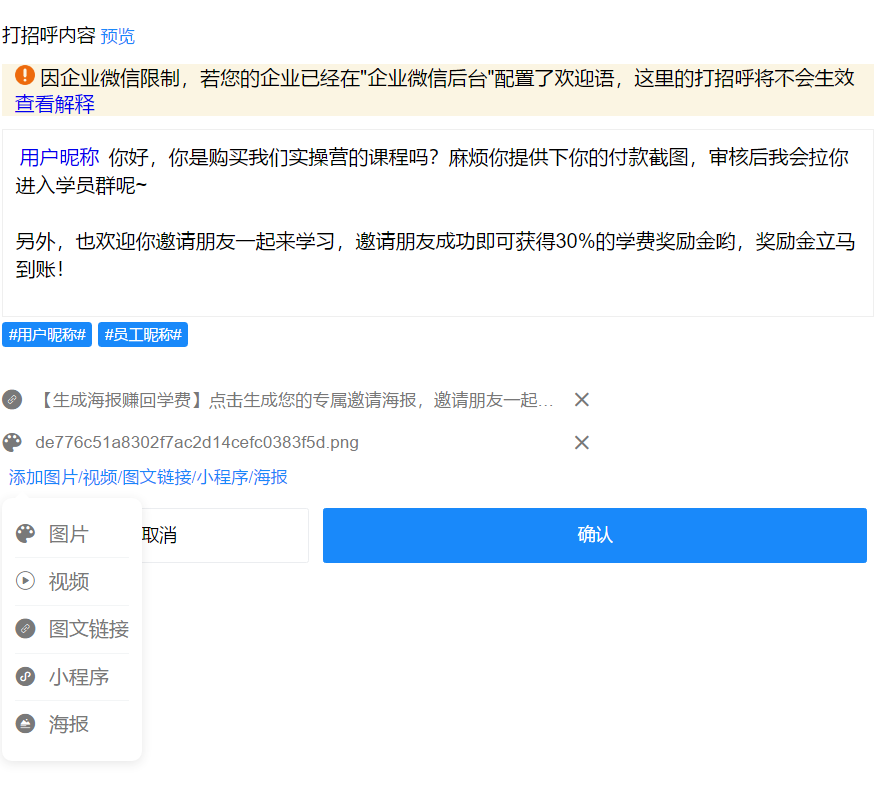Screen dimensions: 885x786
Task: Click the 用户昵称 placeholder in the message
Action: (59, 157)
